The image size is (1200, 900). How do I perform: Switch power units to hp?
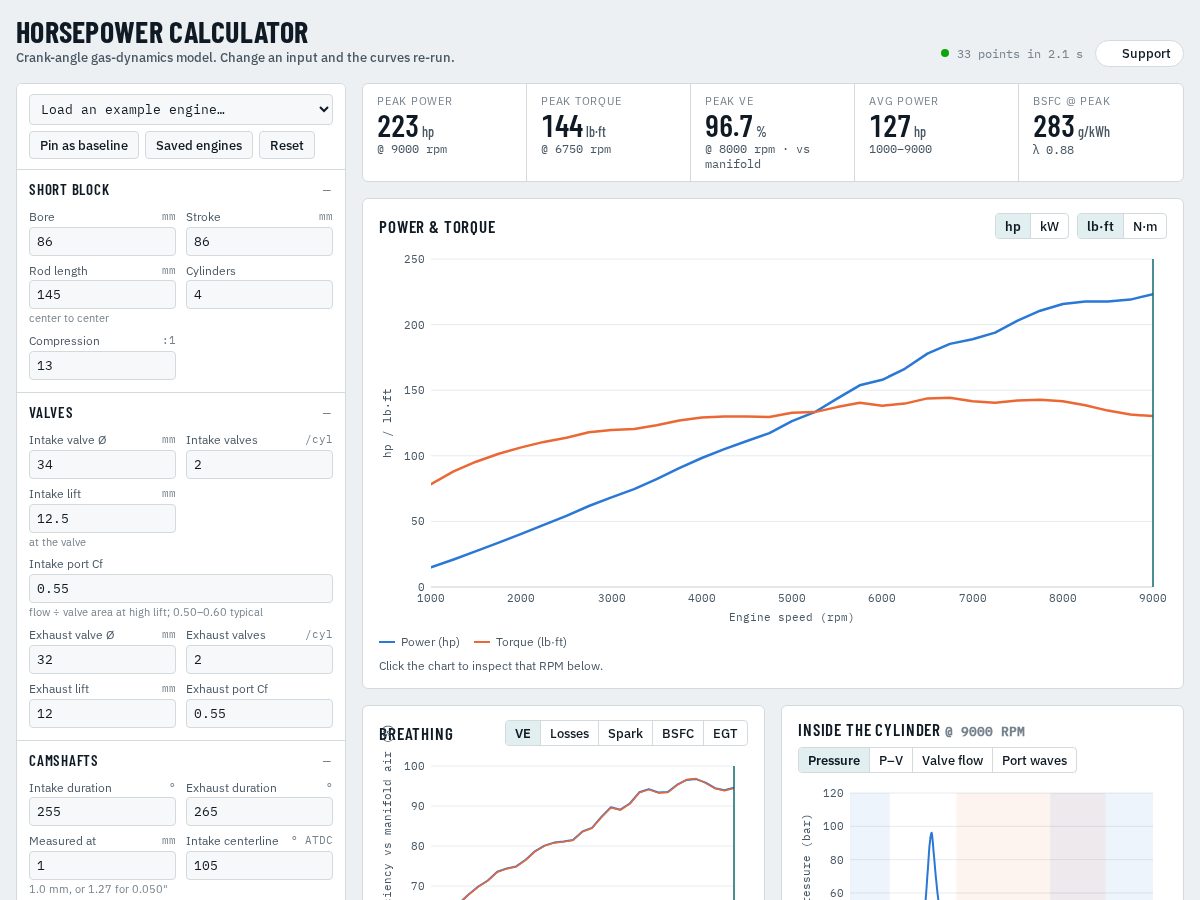(x=1013, y=227)
